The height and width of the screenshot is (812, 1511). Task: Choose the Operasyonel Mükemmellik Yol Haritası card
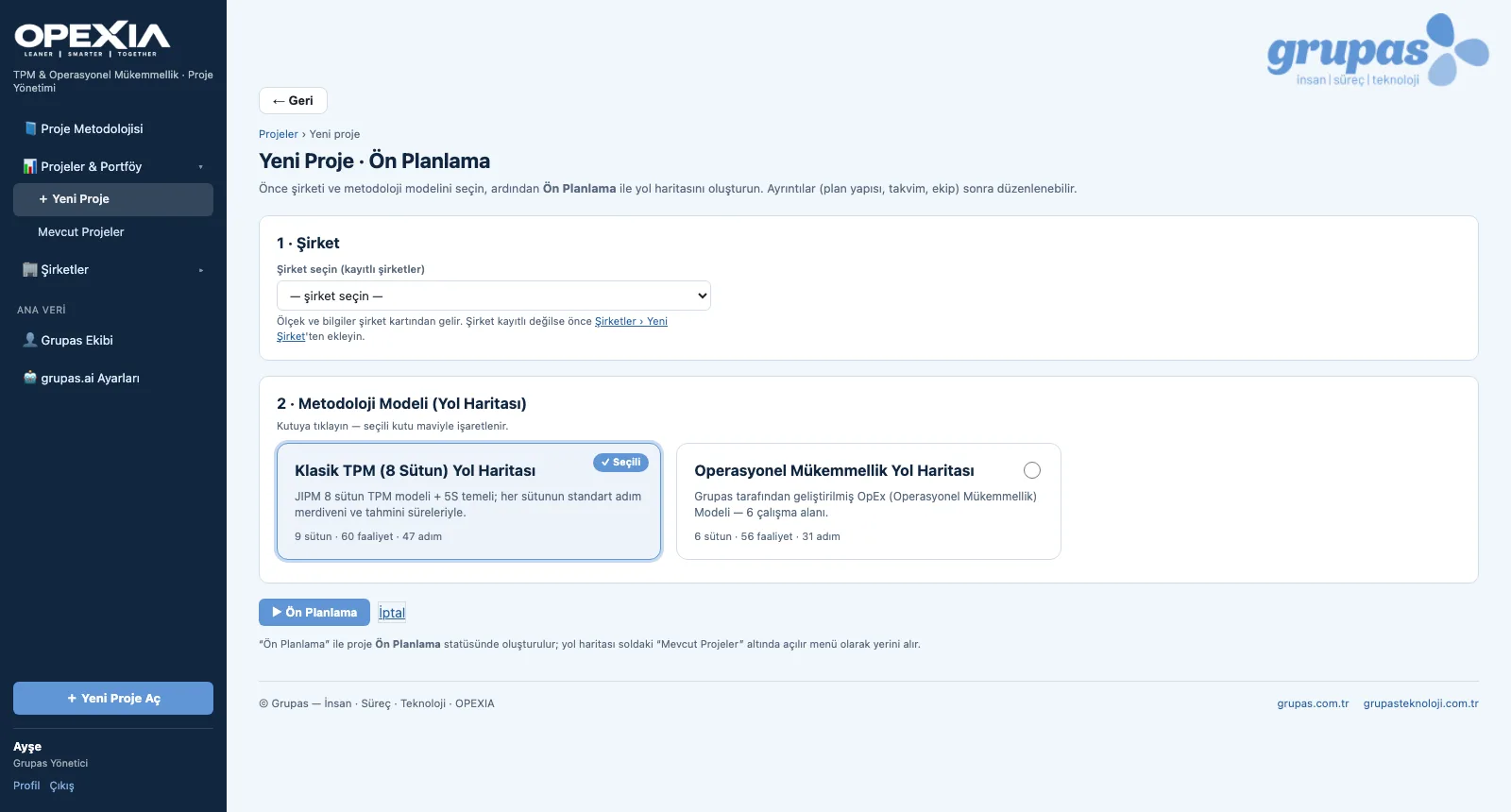[x=869, y=501]
